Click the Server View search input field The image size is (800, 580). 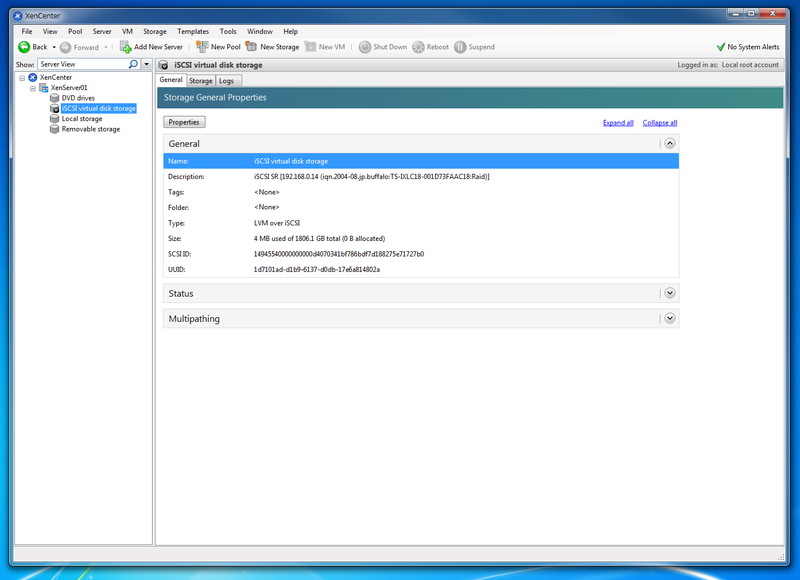coord(83,64)
